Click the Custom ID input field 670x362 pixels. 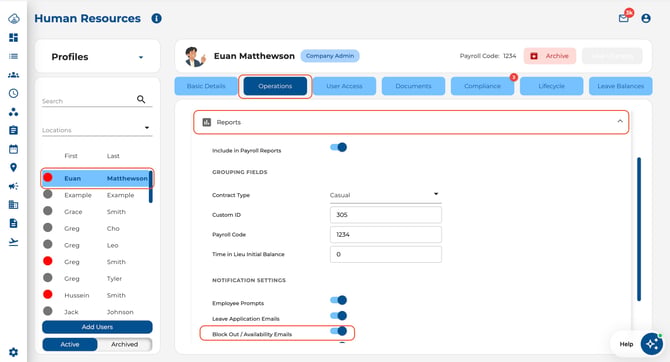(386, 215)
